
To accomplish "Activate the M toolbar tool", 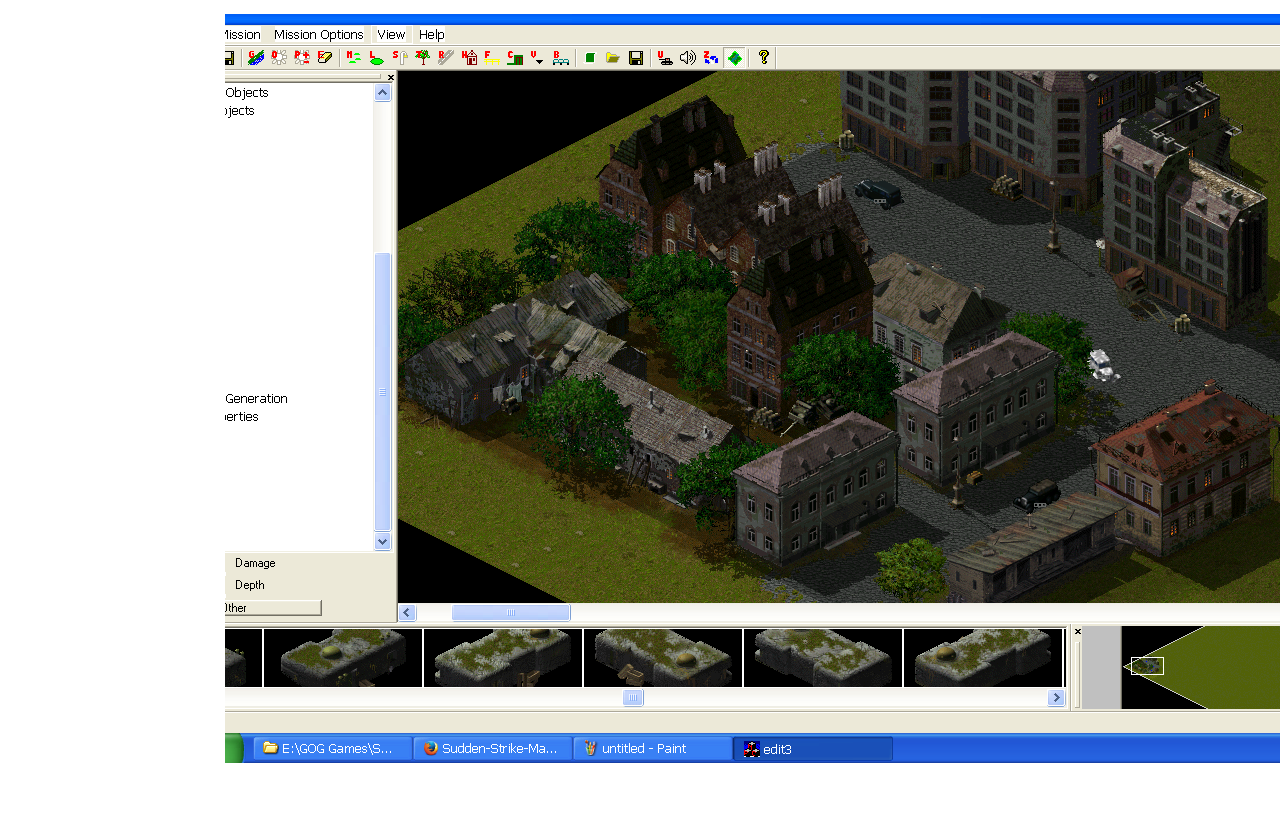I will click(x=354, y=58).
